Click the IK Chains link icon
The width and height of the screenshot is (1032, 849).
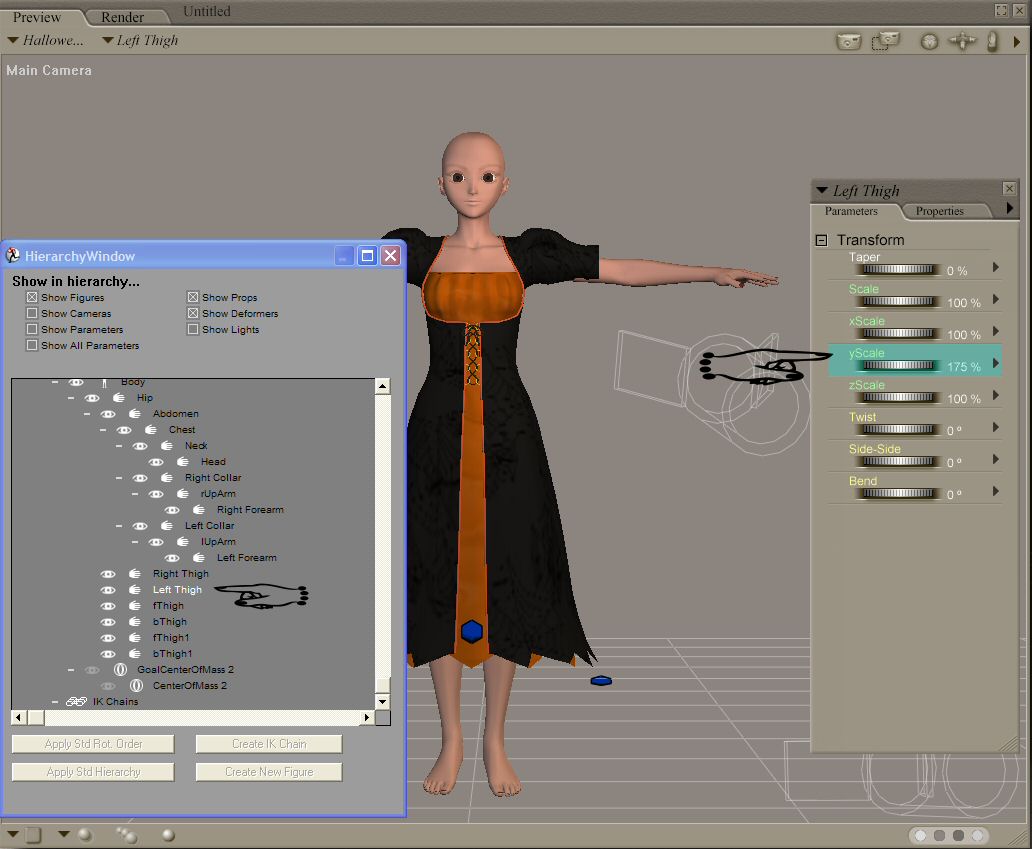pos(76,702)
